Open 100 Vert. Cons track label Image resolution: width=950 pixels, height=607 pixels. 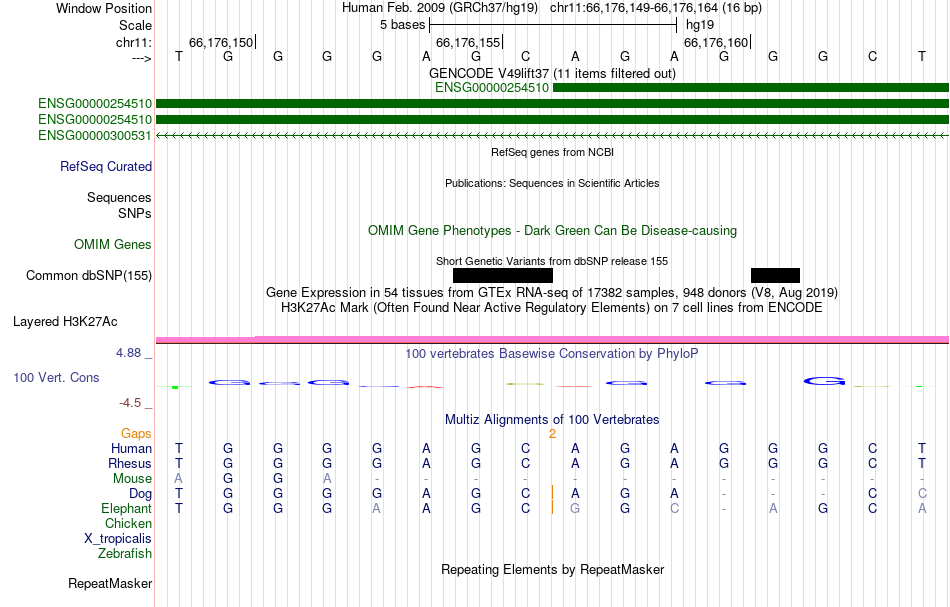[x=56, y=377]
